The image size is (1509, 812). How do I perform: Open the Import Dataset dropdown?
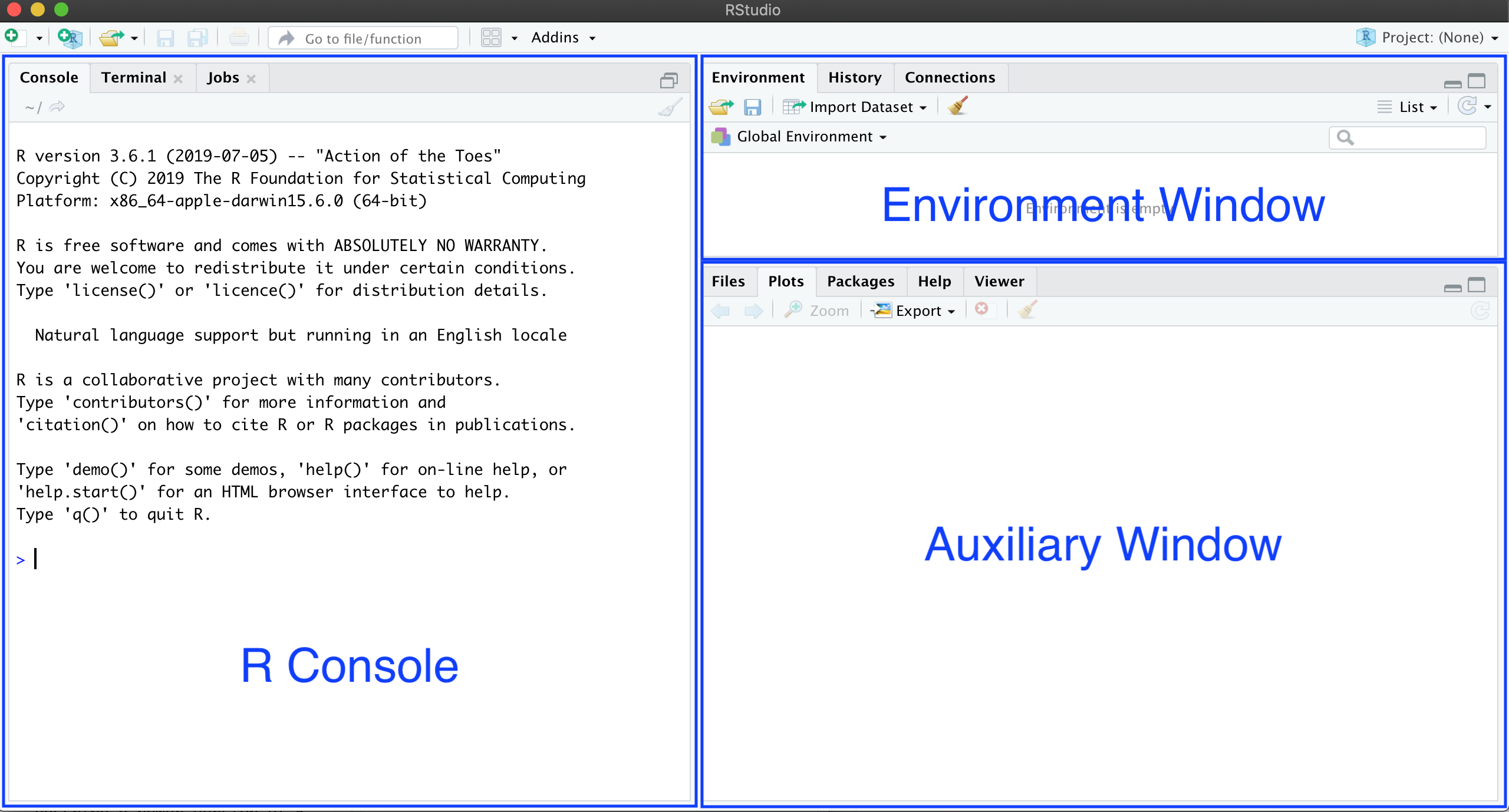pyautogui.click(x=855, y=107)
